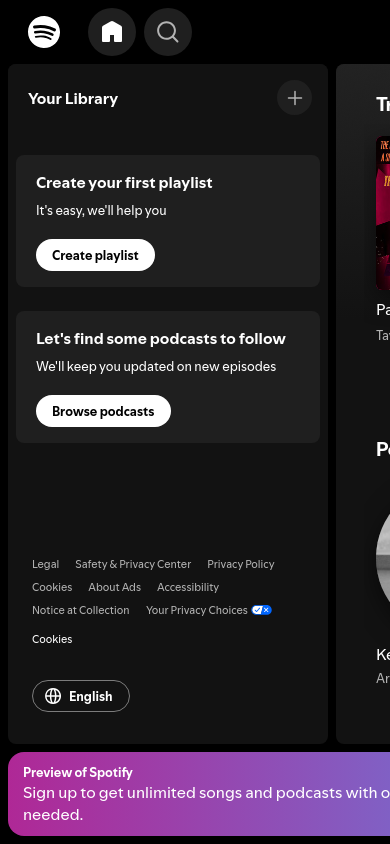Click the privacy choices toggle icon
Screen dimensions: 390x844
261,610
